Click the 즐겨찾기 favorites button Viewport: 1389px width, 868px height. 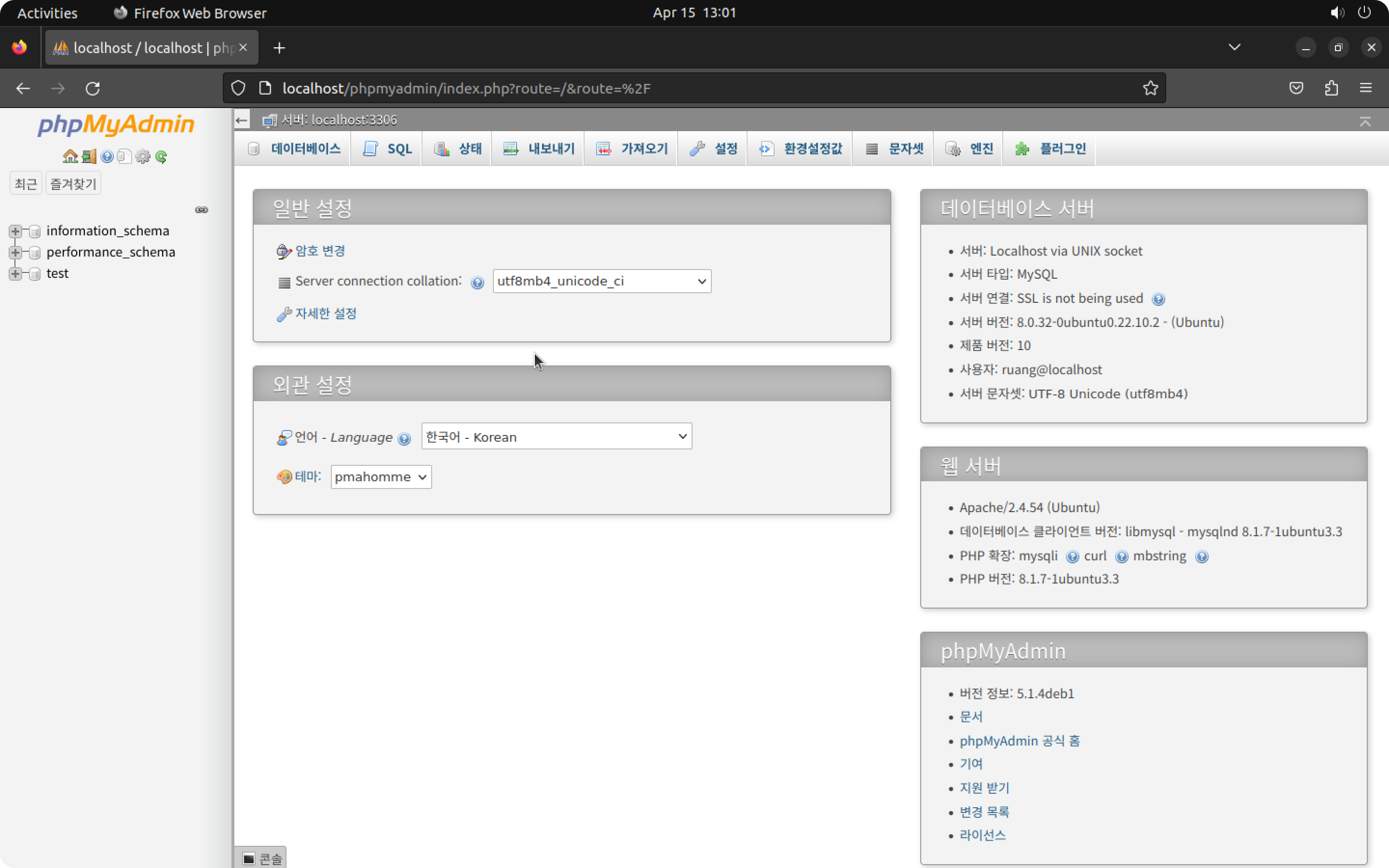73,184
